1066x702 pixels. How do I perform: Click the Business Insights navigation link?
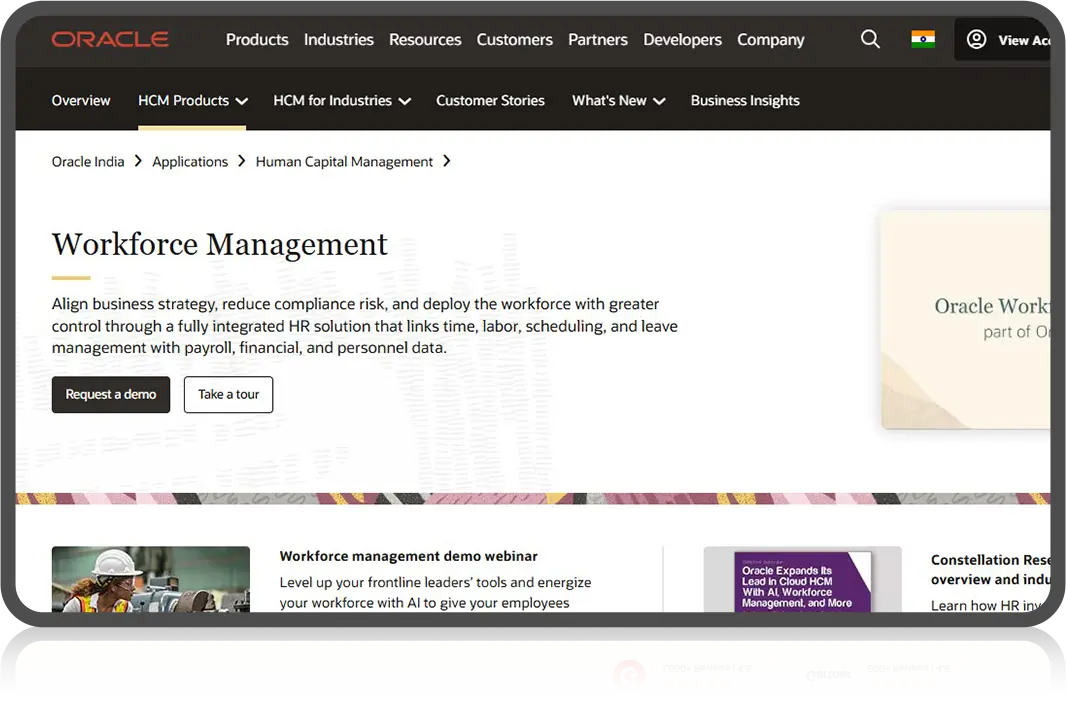click(x=745, y=100)
